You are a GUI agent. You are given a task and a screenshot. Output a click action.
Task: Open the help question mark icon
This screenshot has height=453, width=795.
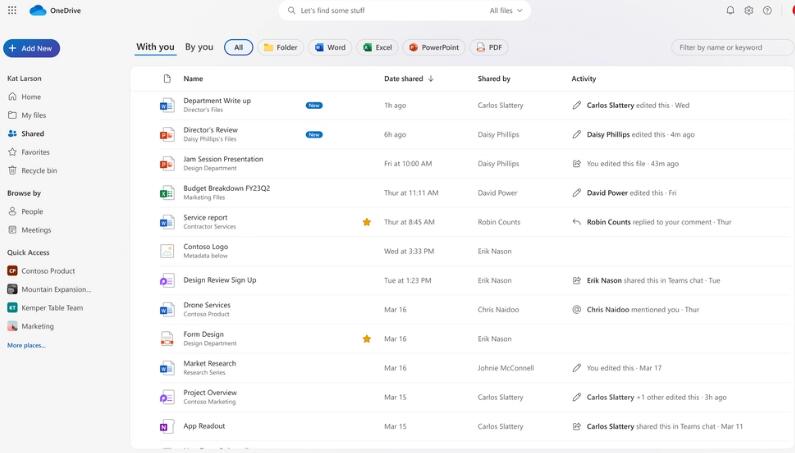tap(767, 10)
